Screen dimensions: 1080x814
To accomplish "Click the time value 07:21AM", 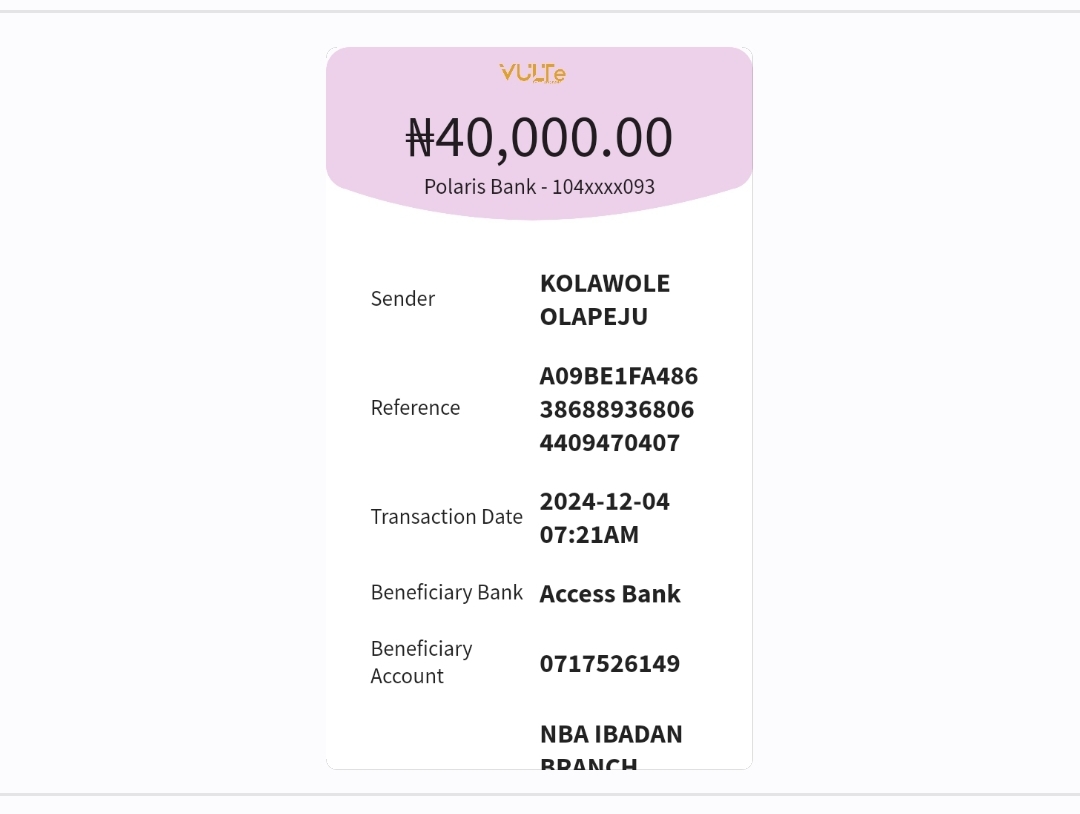I will click(589, 534).
